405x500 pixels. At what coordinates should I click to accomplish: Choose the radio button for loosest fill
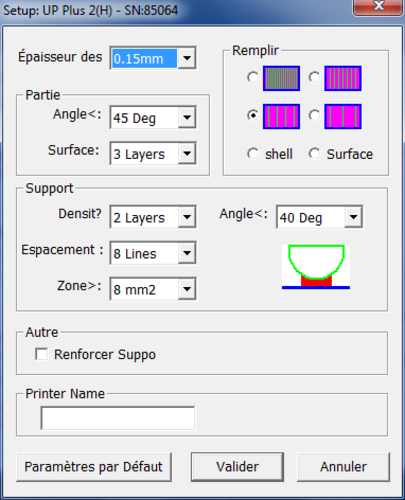314,116
